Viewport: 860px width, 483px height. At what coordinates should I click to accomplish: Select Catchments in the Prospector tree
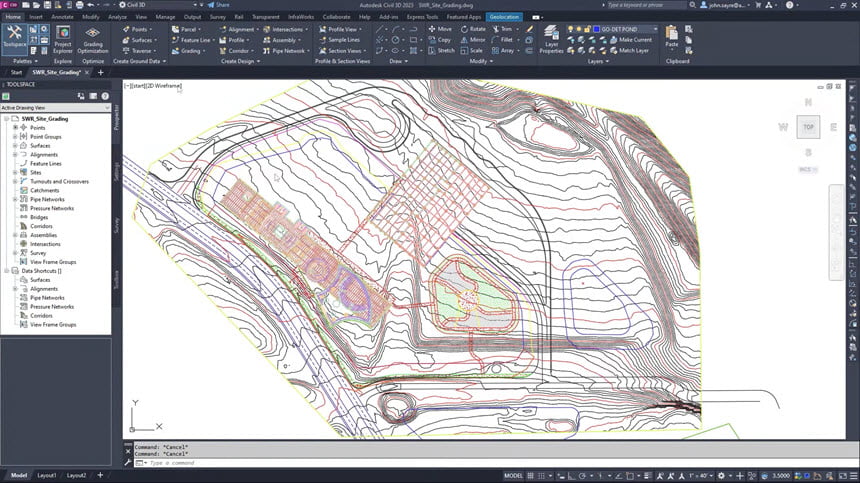[x=44, y=190]
